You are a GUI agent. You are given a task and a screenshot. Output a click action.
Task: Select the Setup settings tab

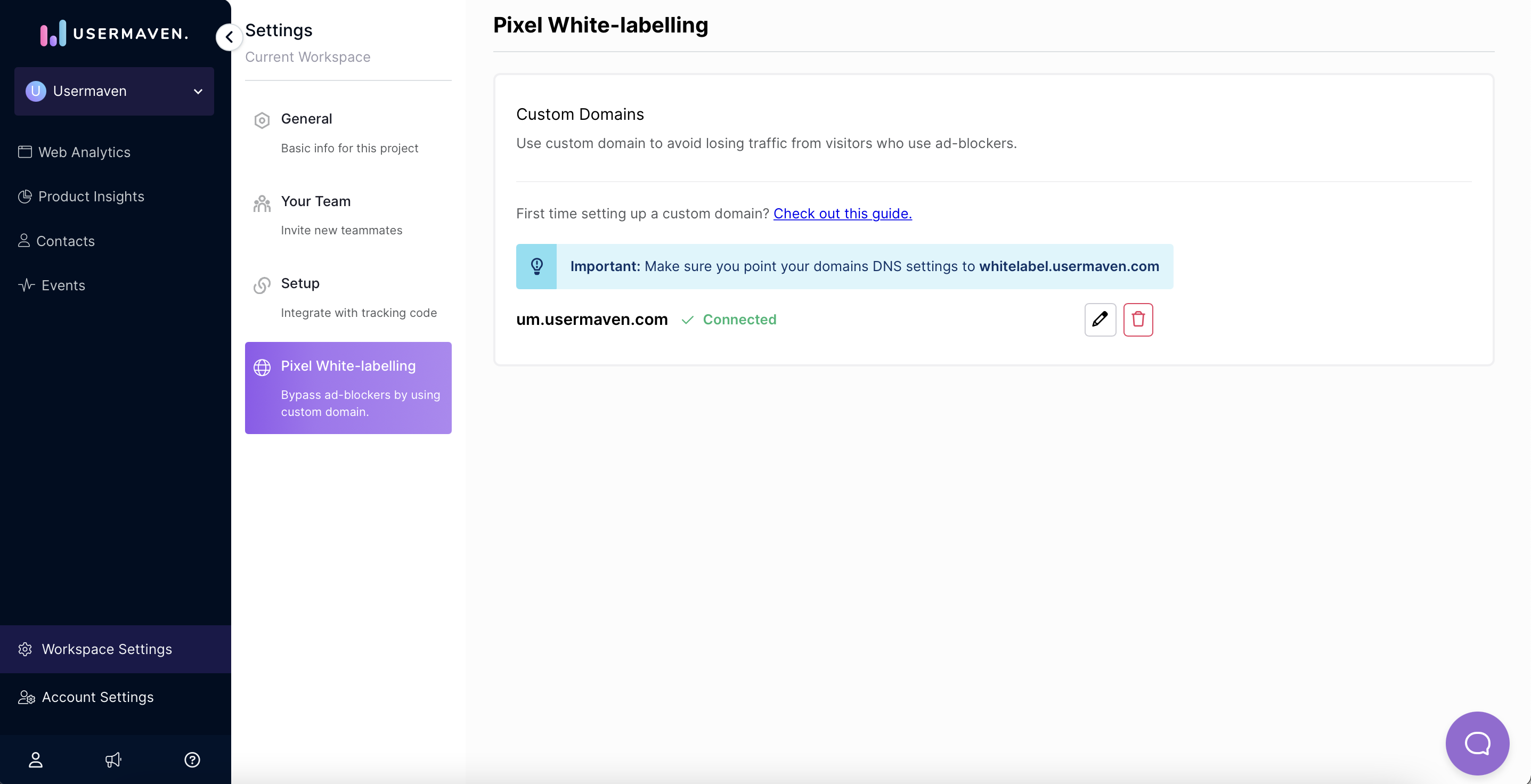[x=348, y=298]
